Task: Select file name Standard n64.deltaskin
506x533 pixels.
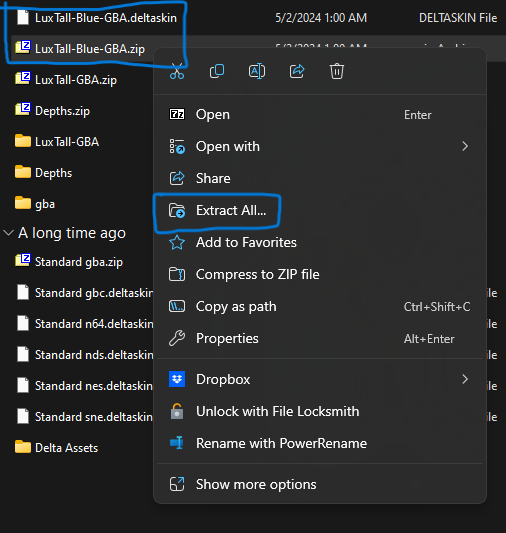Action: pyautogui.click(x=94, y=324)
